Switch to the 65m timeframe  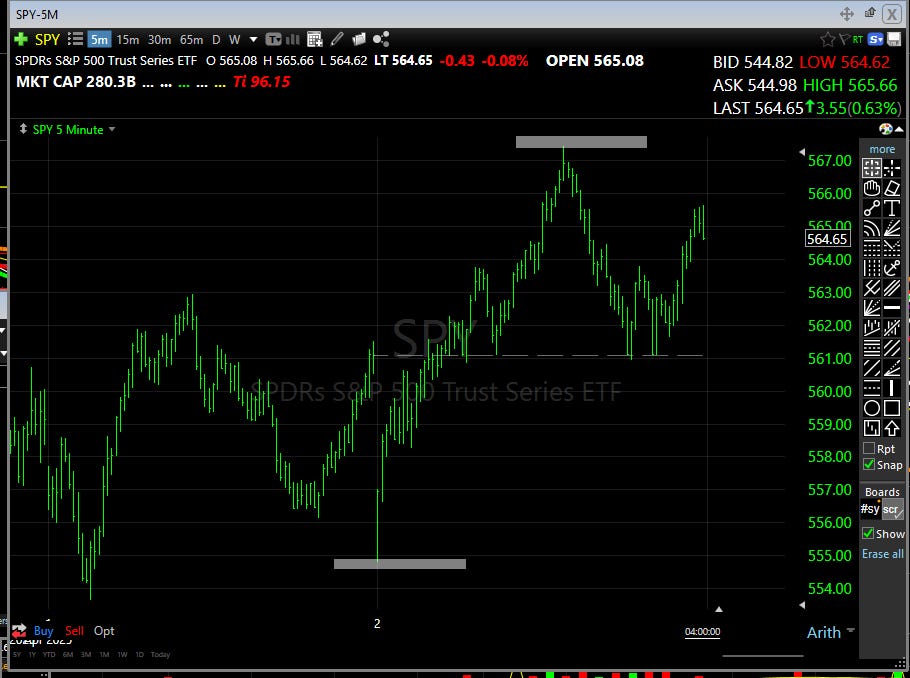[192, 39]
